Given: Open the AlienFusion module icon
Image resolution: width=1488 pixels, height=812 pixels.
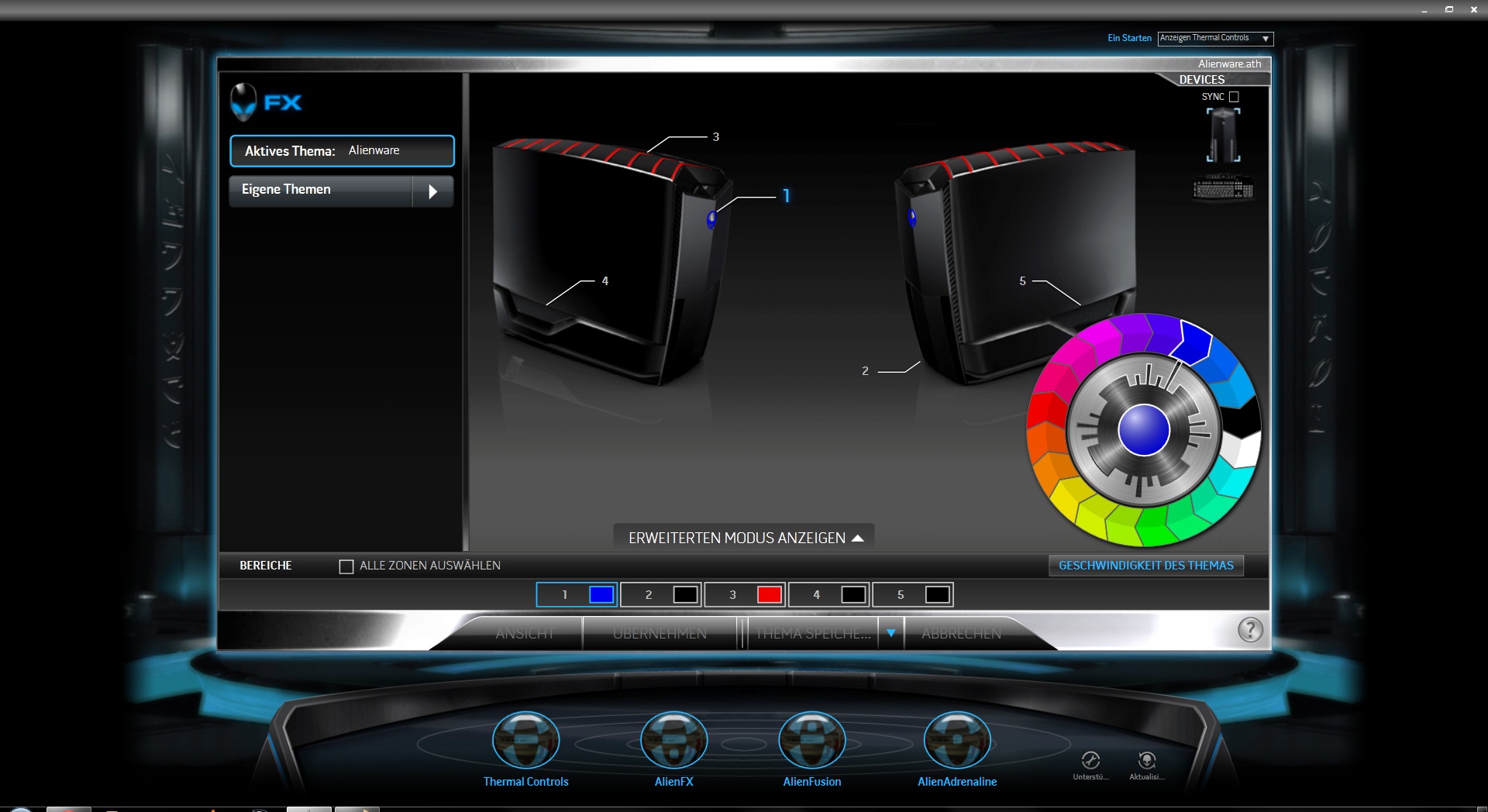Looking at the screenshot, I should 811,741.
